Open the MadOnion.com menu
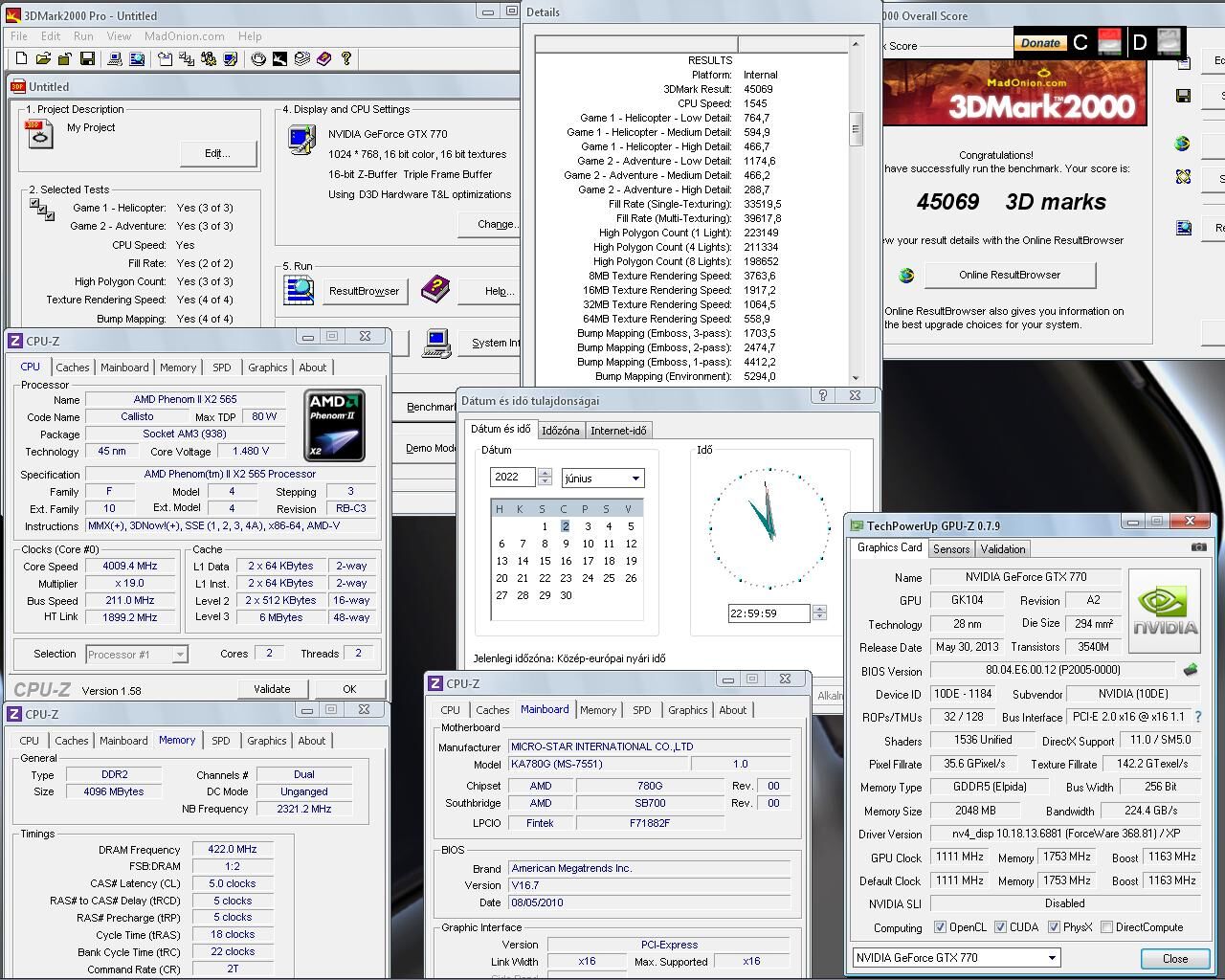 [x=184, y=36]
